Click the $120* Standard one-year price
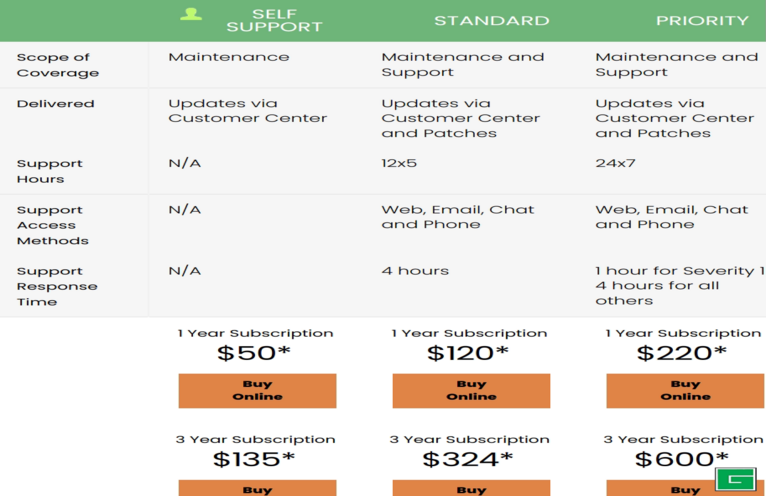 (468, 353)
